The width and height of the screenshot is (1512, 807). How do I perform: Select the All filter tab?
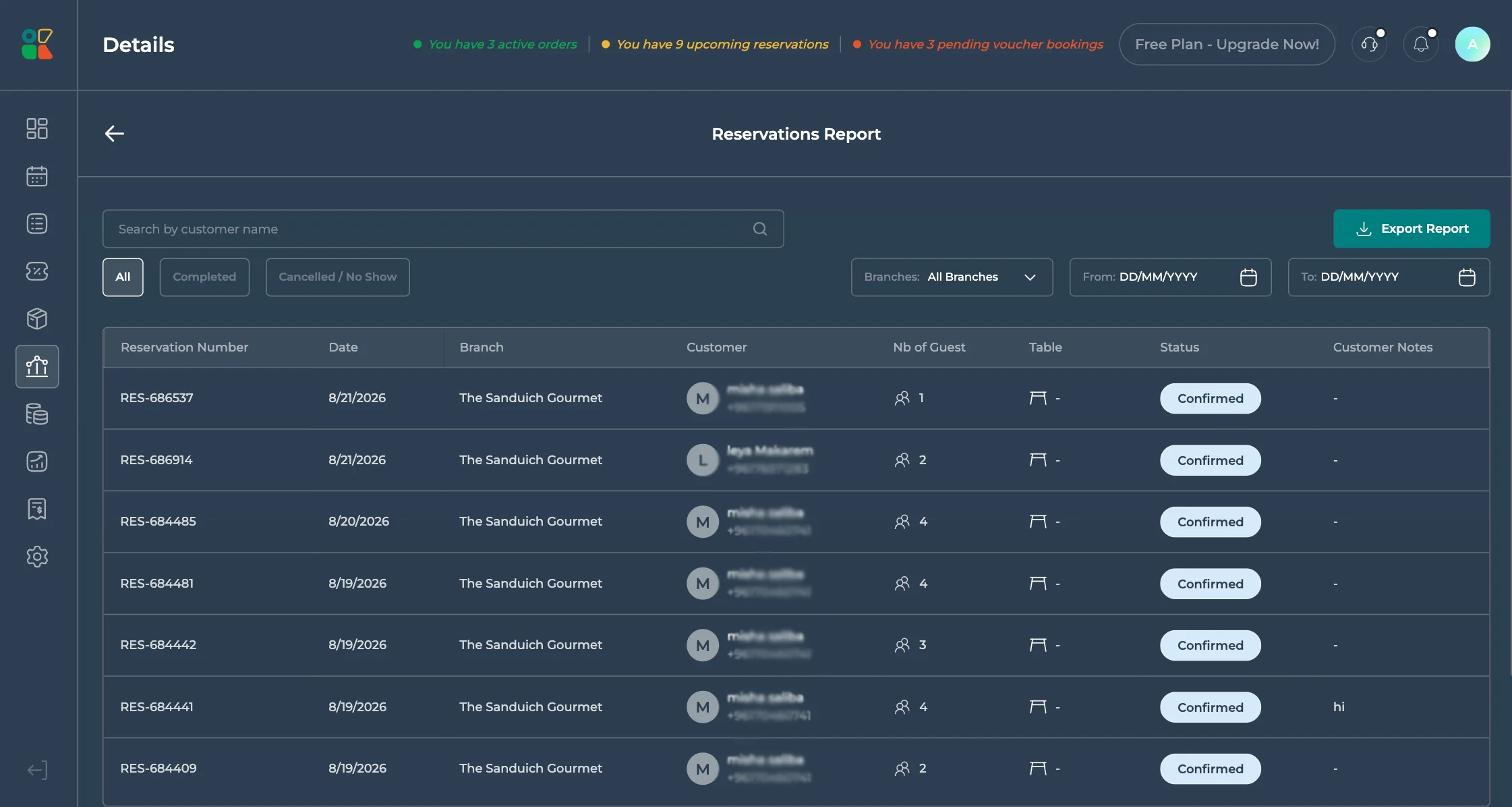123,277
